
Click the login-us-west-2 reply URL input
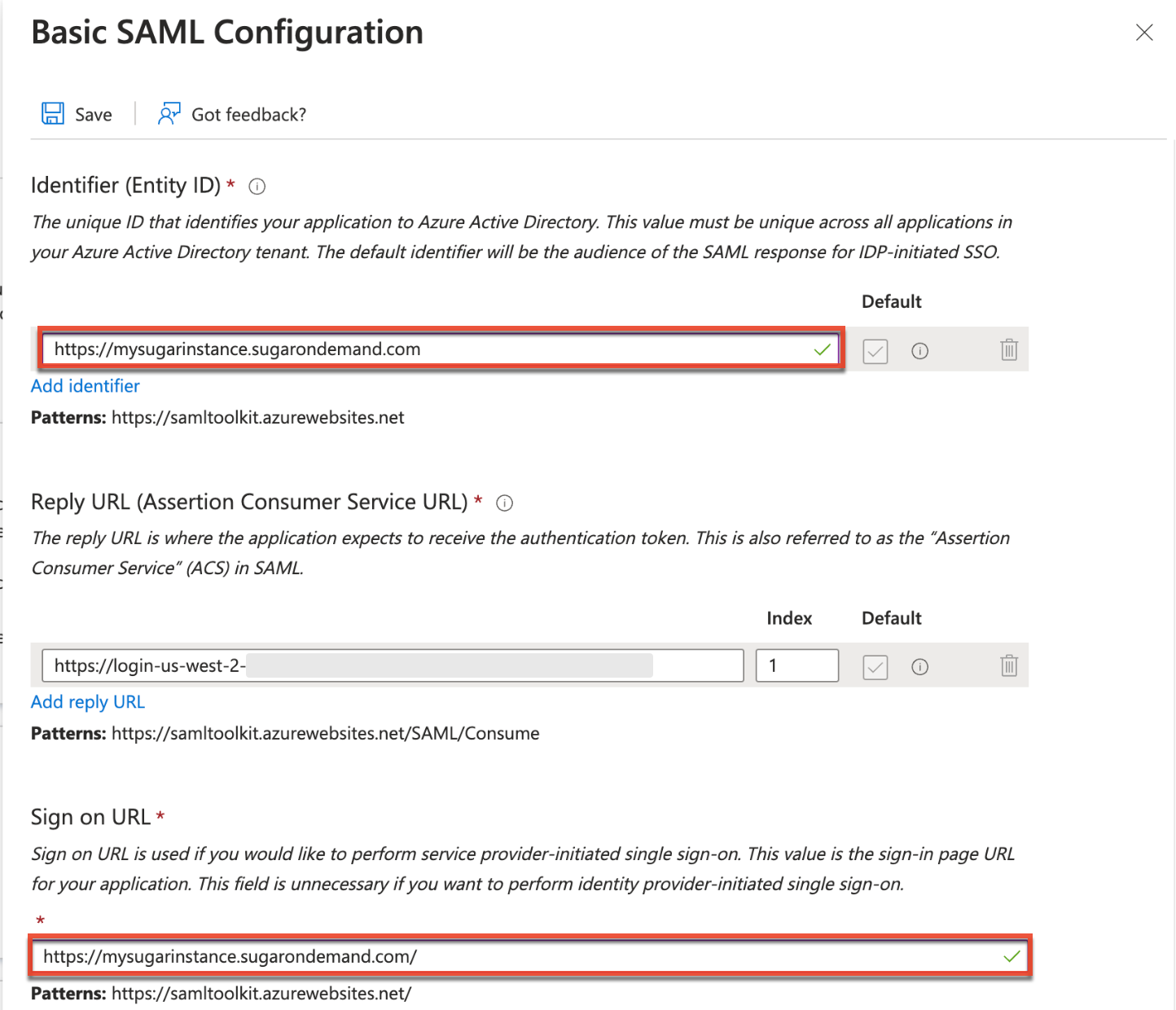coord(366,665)
